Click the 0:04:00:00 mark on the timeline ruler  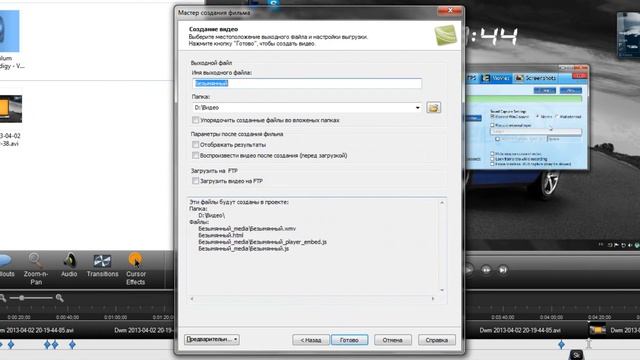pyautogui.click(x=551, y=317)
